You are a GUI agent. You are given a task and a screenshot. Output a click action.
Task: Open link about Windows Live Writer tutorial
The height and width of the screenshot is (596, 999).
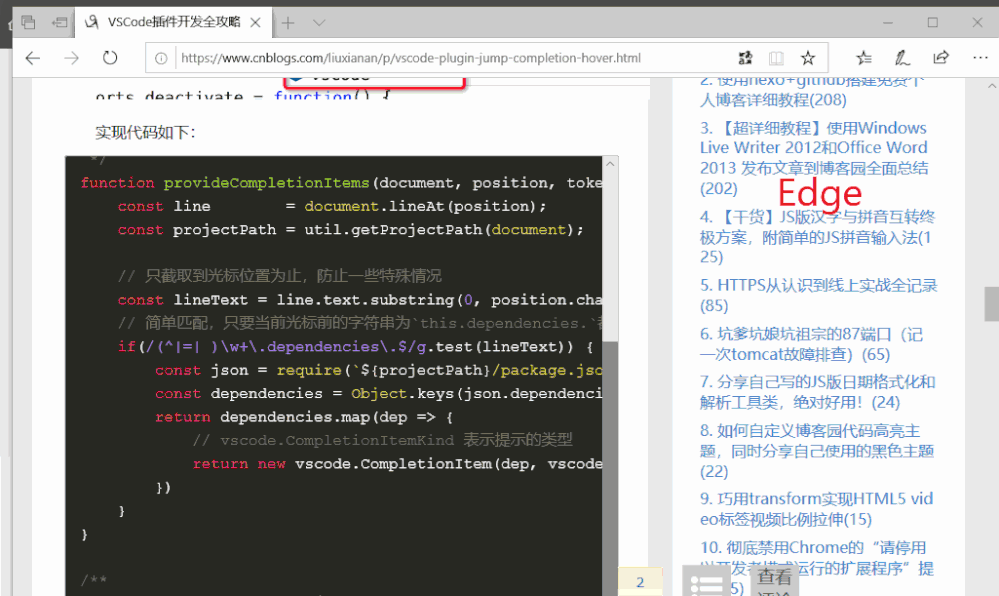814,158
